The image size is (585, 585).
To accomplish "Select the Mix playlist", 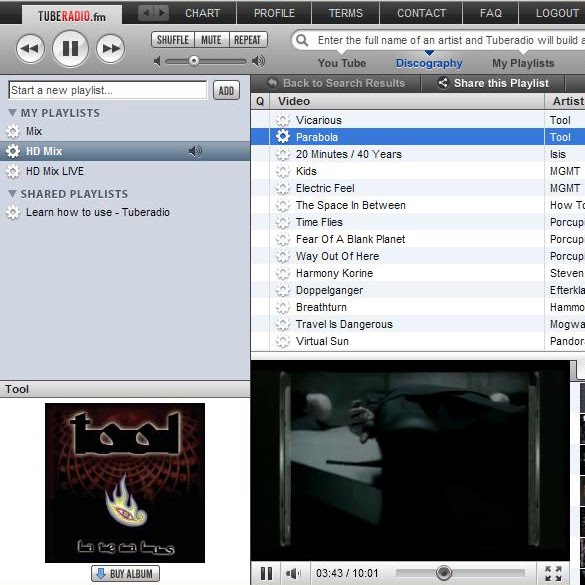I will click(x=34, y=131).
